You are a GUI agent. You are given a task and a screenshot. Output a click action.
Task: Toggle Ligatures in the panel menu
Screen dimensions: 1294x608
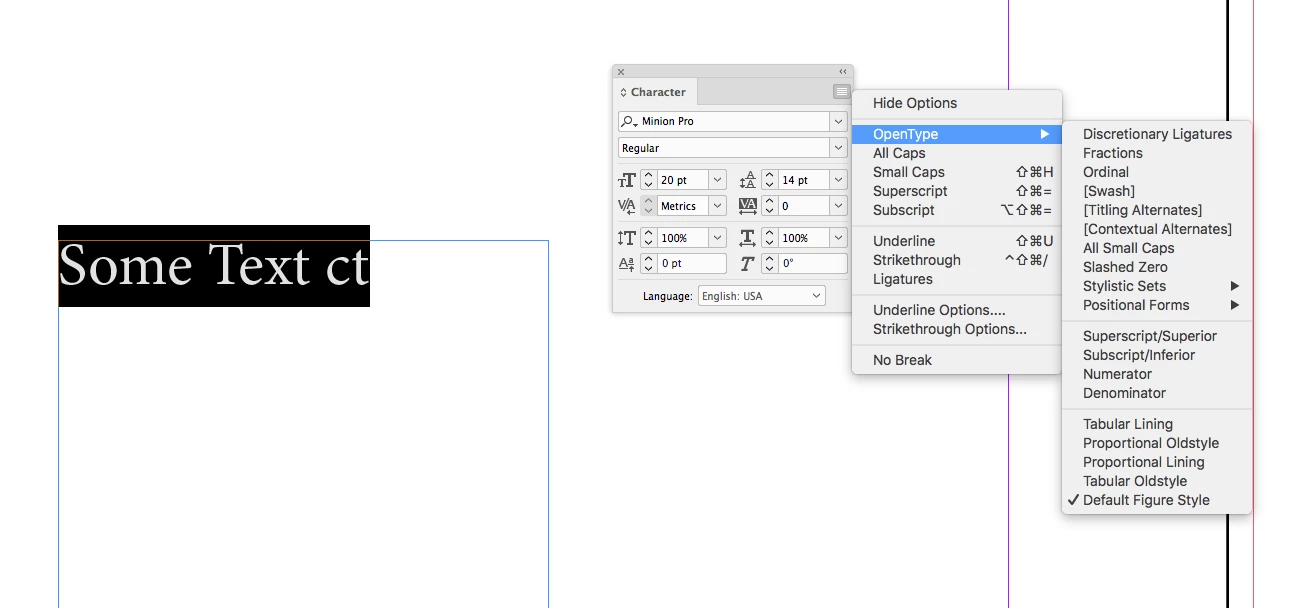pos(956,279)
